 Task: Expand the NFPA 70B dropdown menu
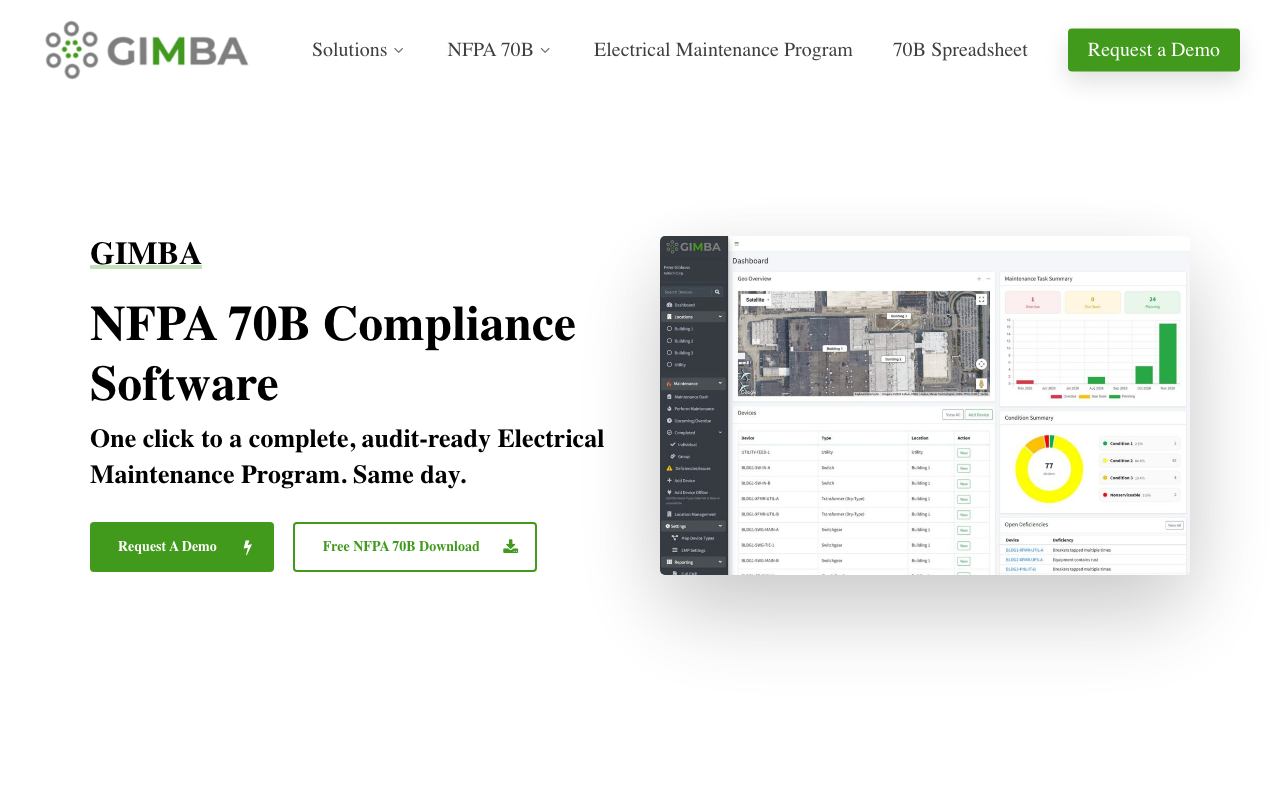point(499,50)
